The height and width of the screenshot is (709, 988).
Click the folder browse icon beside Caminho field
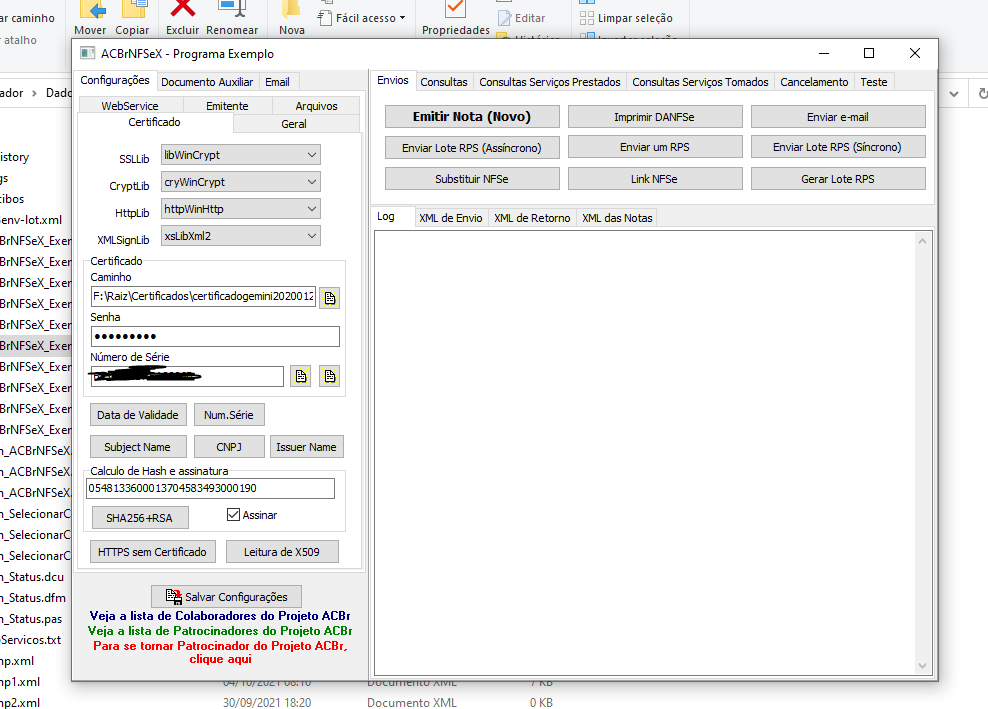click(330, 297)
